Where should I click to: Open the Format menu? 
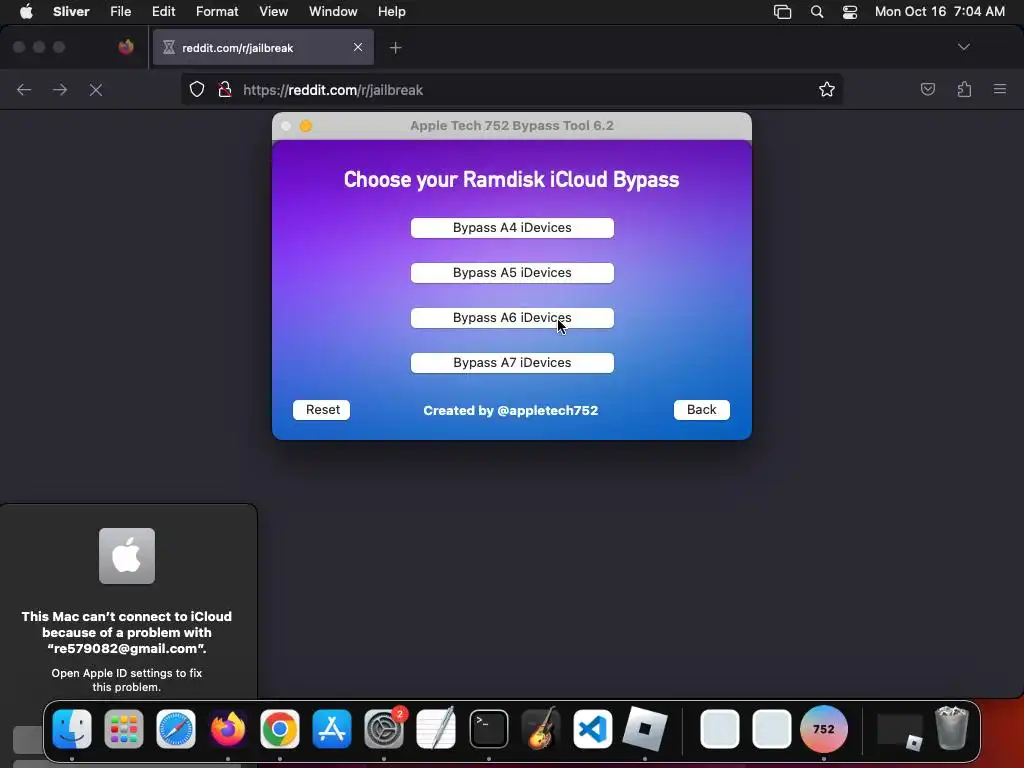point(217,12)
